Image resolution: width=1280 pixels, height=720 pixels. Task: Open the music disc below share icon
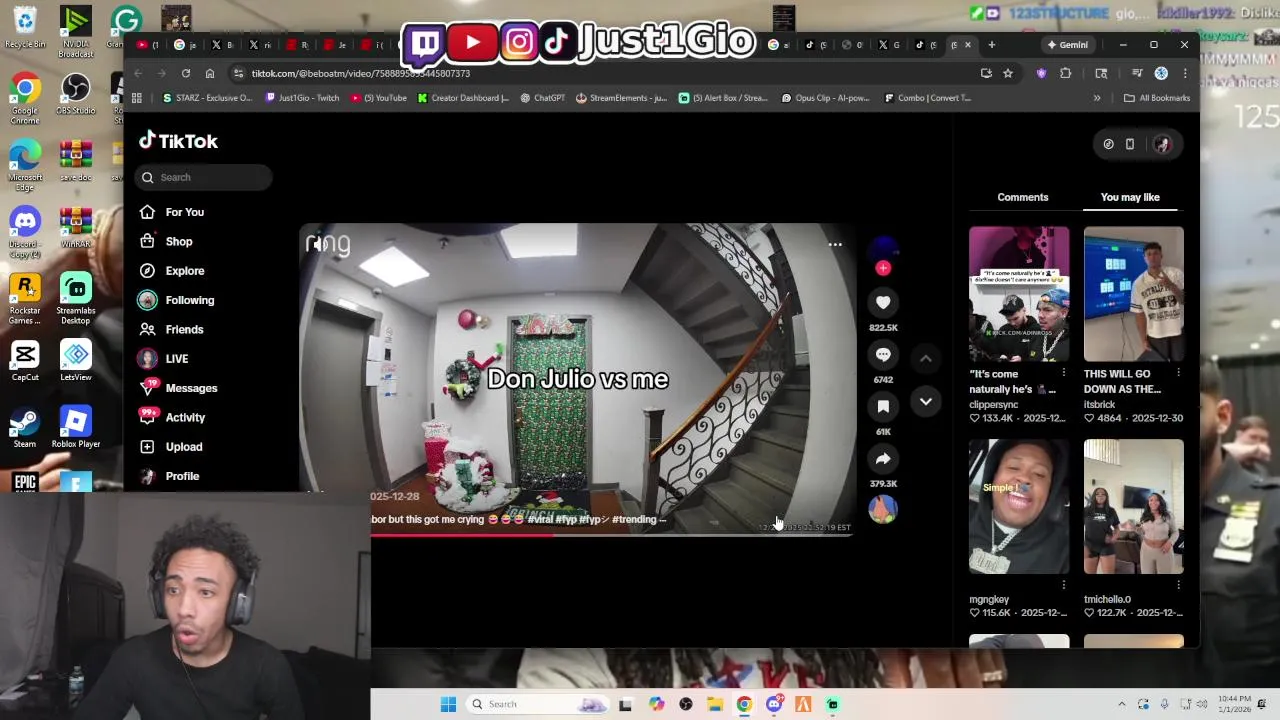[883, 509]
